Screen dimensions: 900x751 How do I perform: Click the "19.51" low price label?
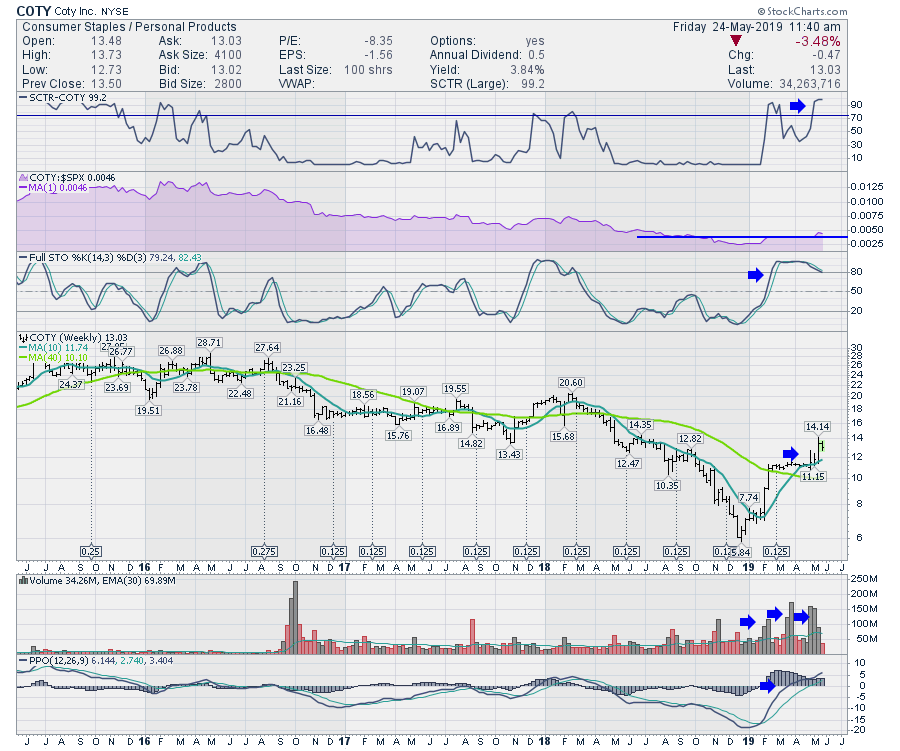pos(148,411)
